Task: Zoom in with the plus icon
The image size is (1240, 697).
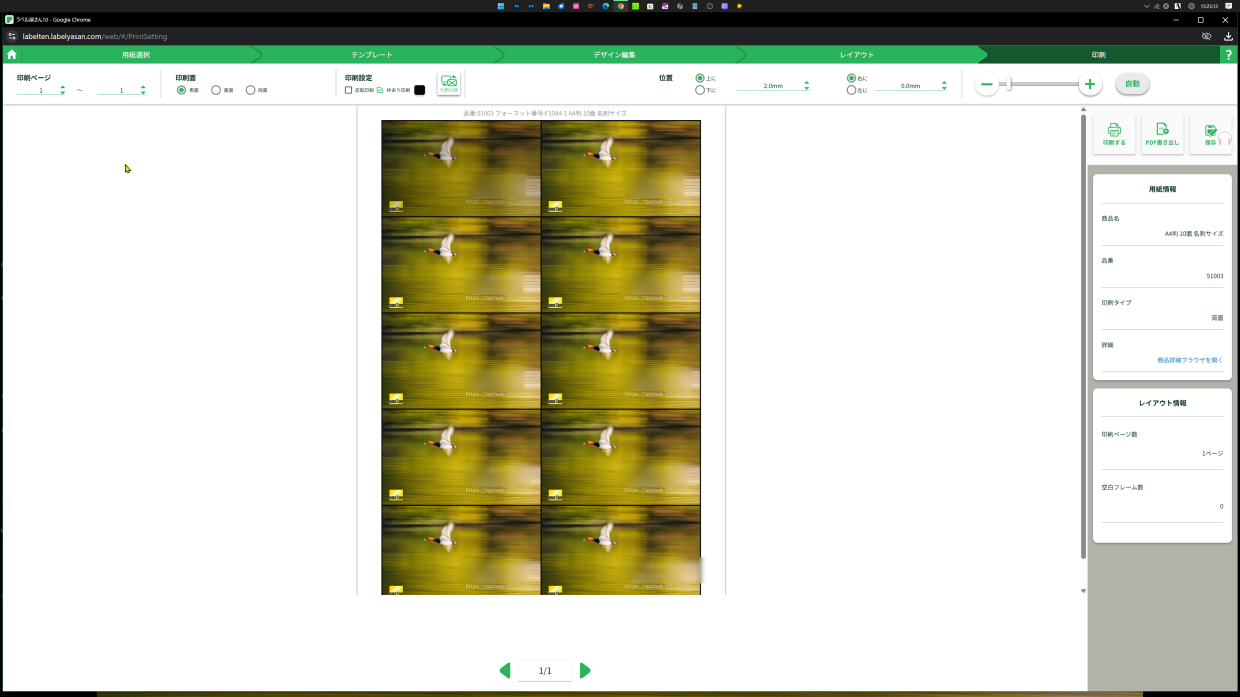Action: pyautogui.click(x=1090, y=85)
